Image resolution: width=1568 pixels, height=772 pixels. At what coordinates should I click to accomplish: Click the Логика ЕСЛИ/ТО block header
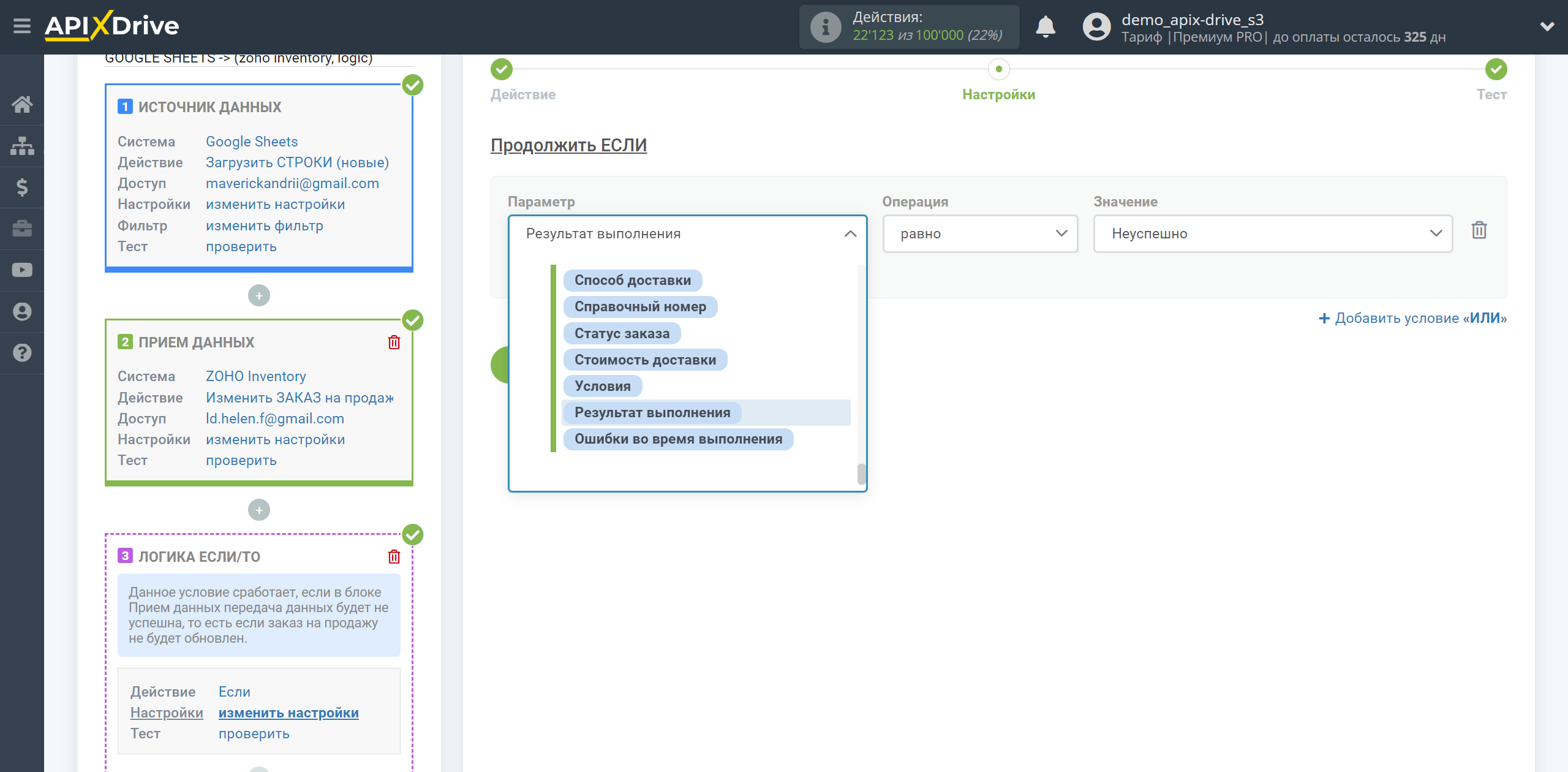(199, 556)
